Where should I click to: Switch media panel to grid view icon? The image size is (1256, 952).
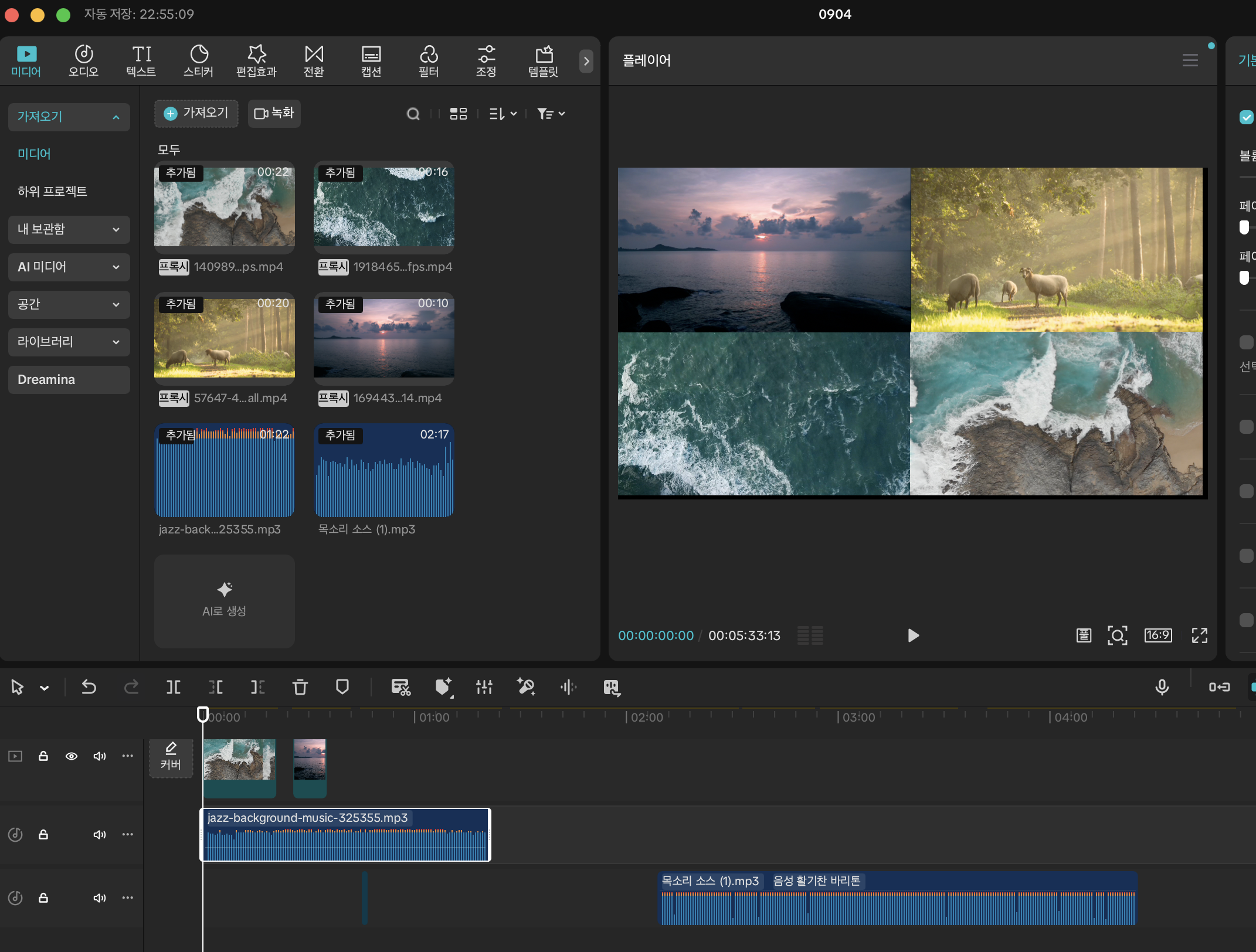(458, 114)
